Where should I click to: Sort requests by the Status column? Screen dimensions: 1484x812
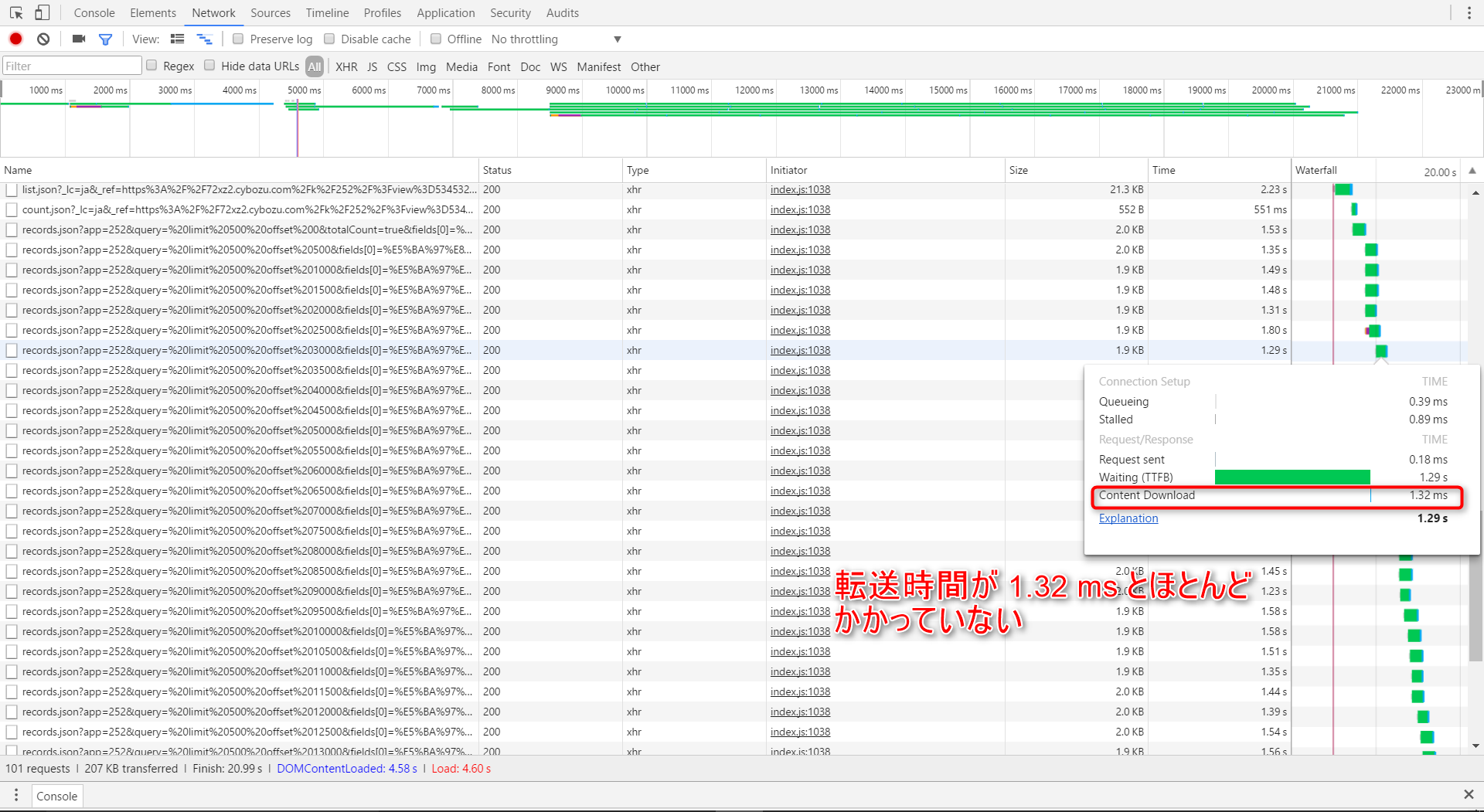[550, 171]
